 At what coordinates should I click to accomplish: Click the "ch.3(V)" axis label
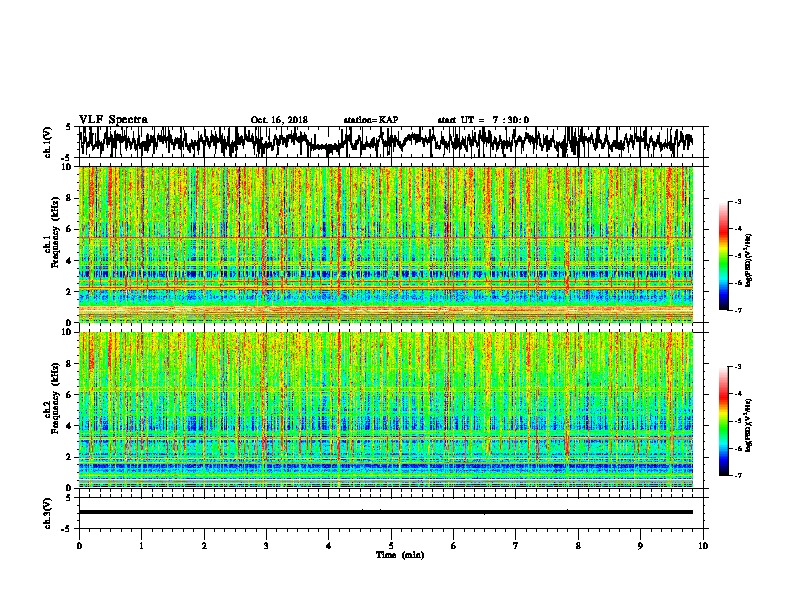(48, 513)
